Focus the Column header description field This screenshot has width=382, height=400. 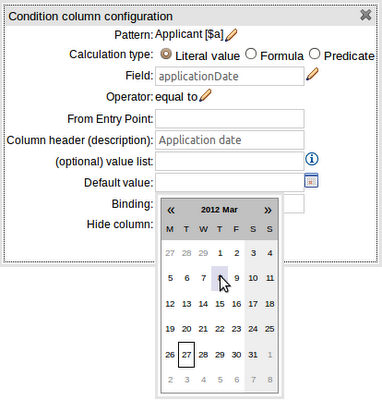230,140
